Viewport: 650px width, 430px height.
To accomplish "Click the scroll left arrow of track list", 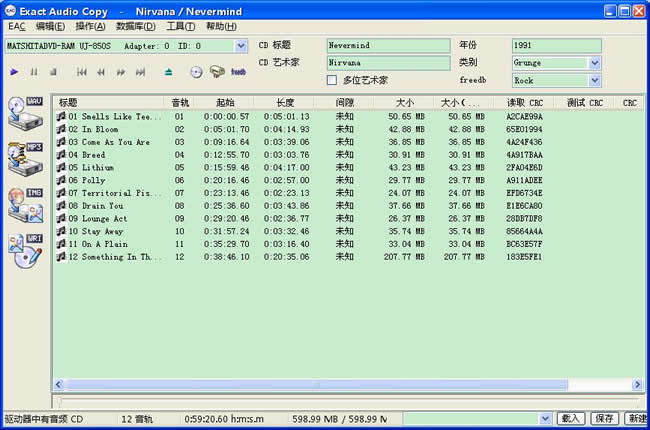I will coord(59,385).
